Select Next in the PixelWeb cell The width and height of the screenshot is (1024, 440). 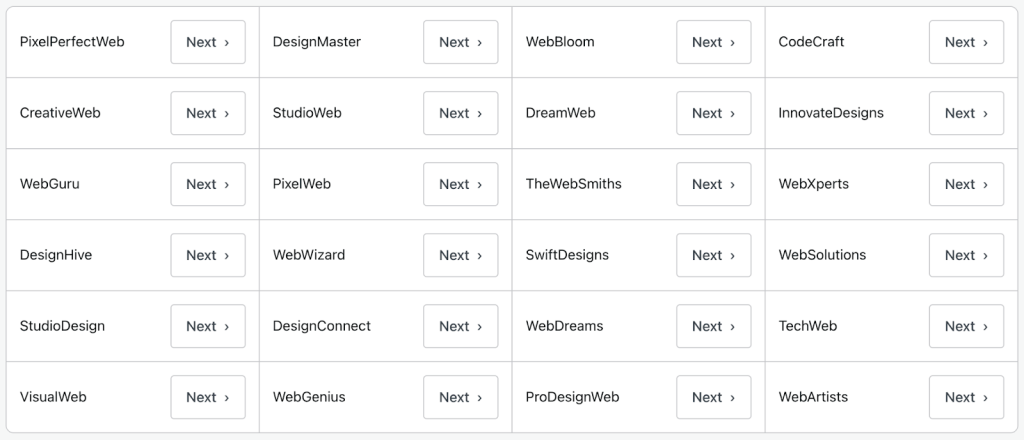[460, 184]
